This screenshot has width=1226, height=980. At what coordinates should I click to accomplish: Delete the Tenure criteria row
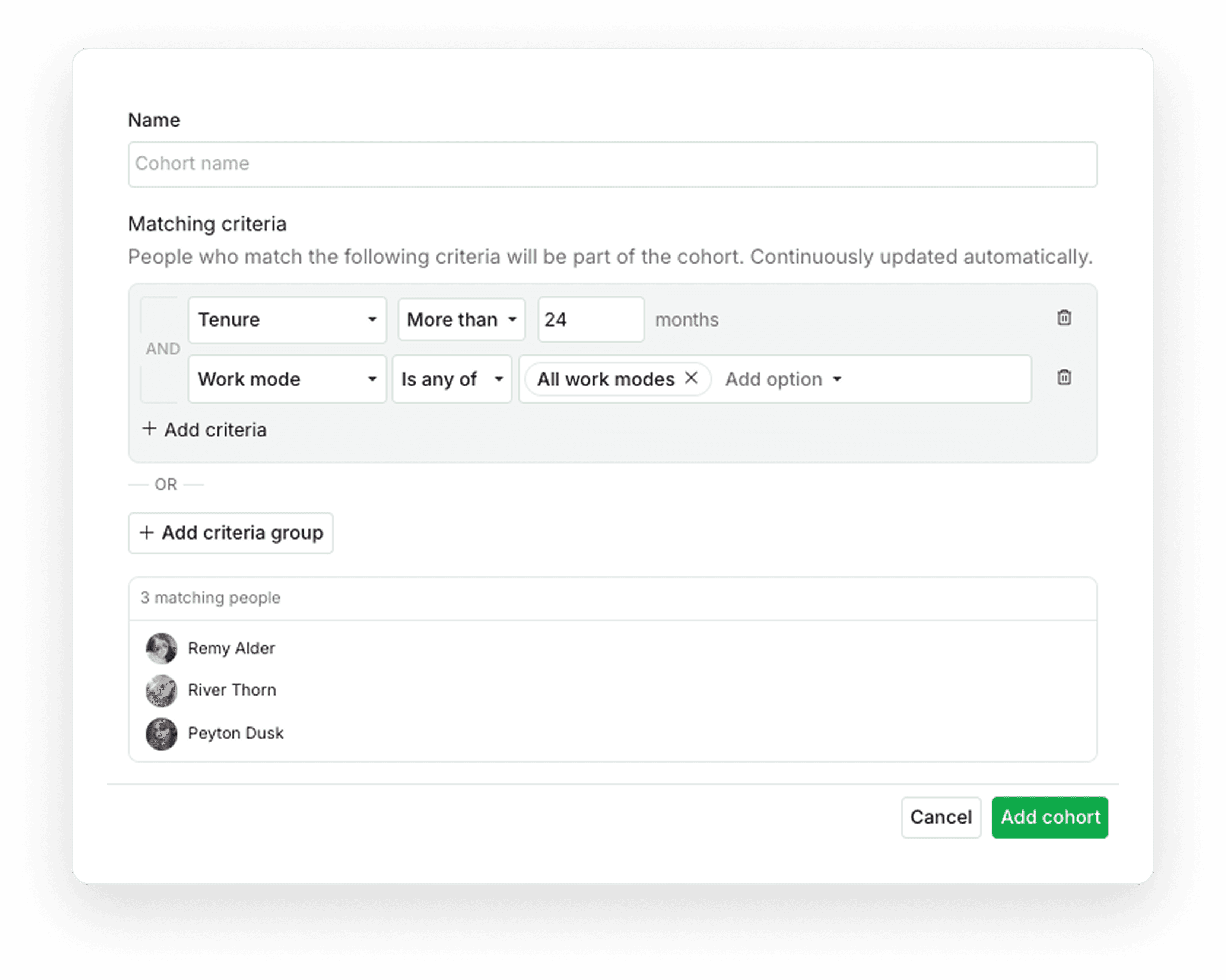(1064, 318)
